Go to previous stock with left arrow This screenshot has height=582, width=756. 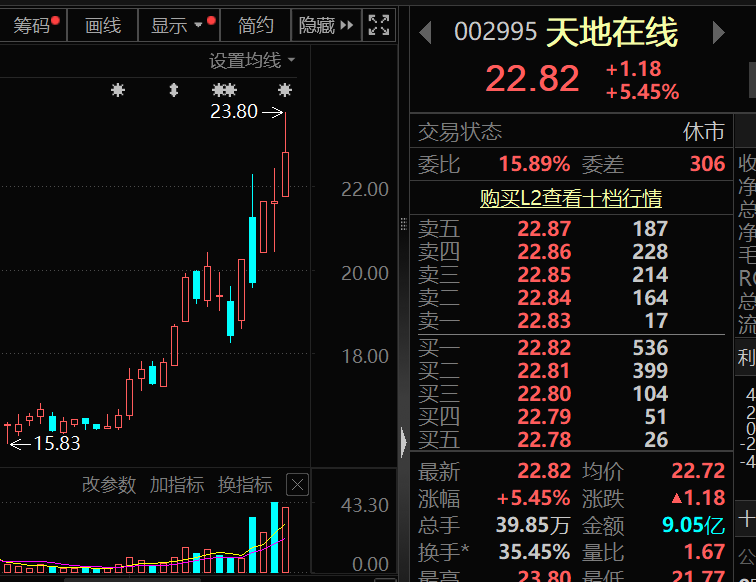425,33
